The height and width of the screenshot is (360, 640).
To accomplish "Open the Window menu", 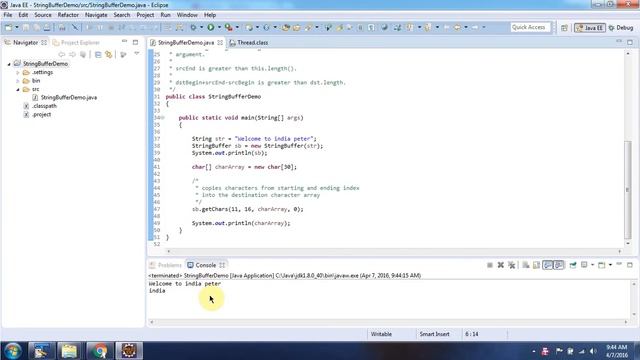I will tap(187, 15).
